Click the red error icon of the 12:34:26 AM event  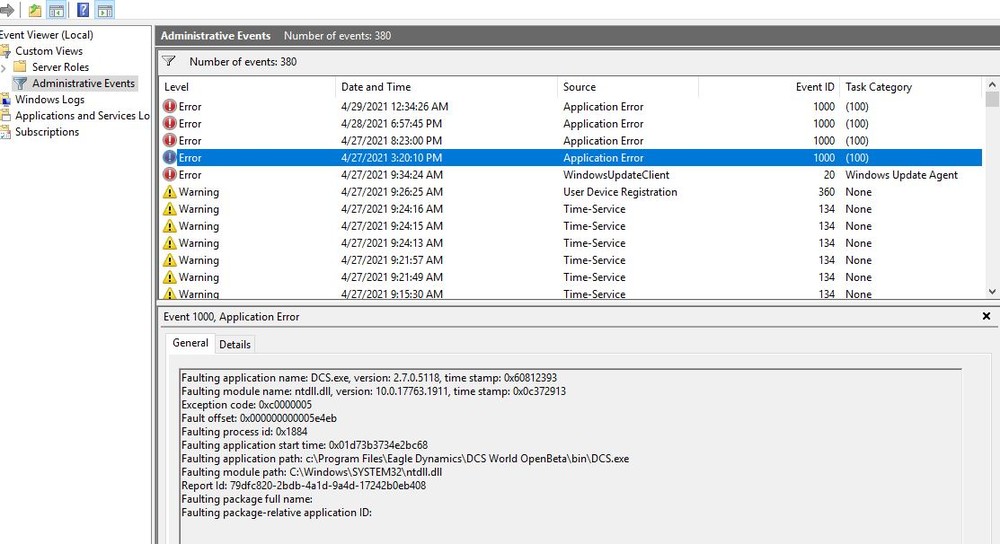coord(170,107)
